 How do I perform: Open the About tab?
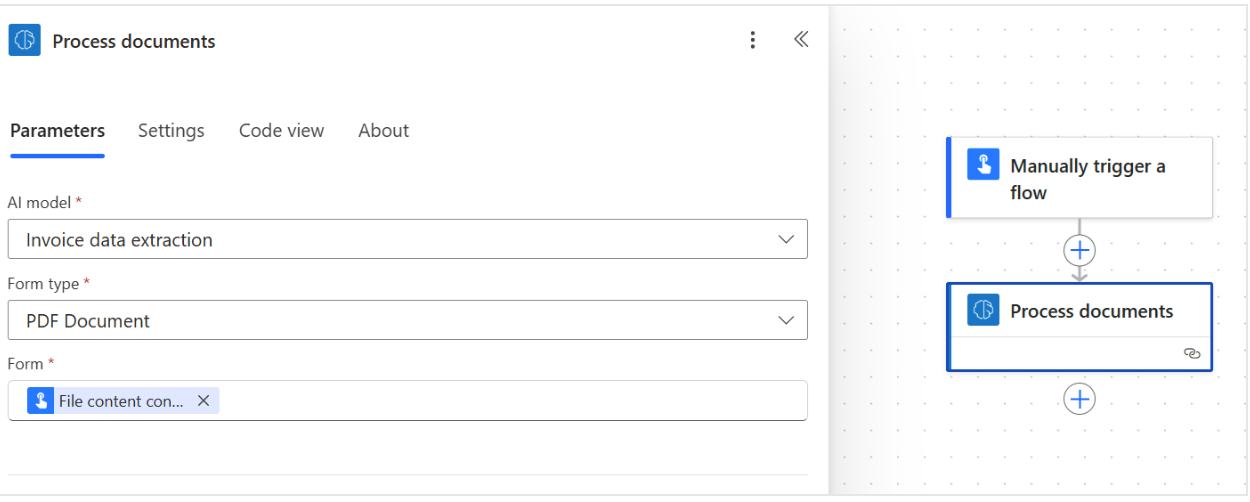tap(383, 131)
